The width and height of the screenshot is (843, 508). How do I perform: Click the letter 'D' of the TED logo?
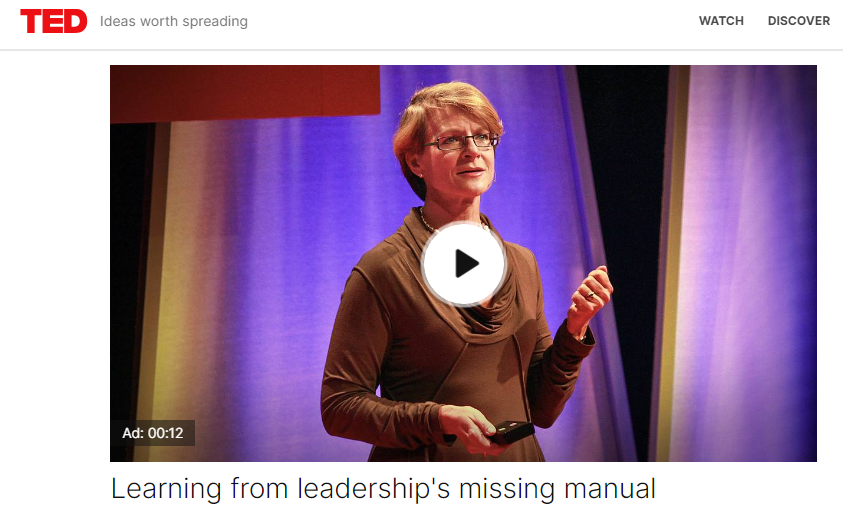point(75,21)
